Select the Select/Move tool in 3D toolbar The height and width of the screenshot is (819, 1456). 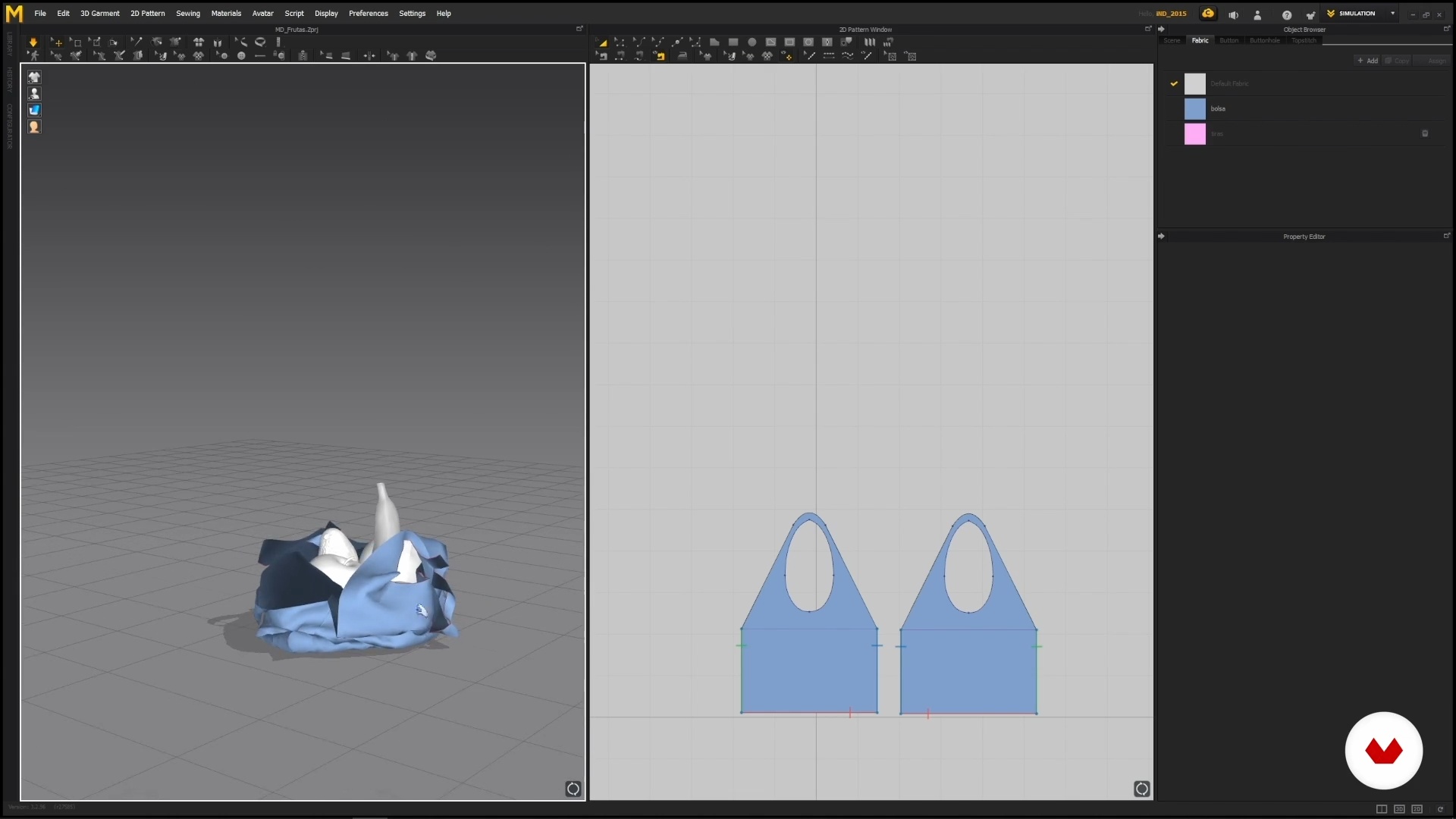[x=57, y=42]
